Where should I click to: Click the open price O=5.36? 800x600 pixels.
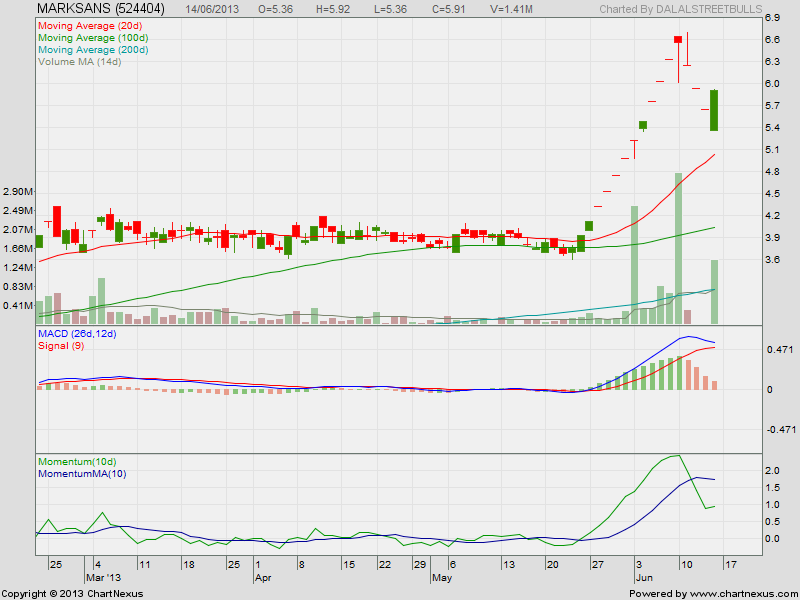pos(276,9)
